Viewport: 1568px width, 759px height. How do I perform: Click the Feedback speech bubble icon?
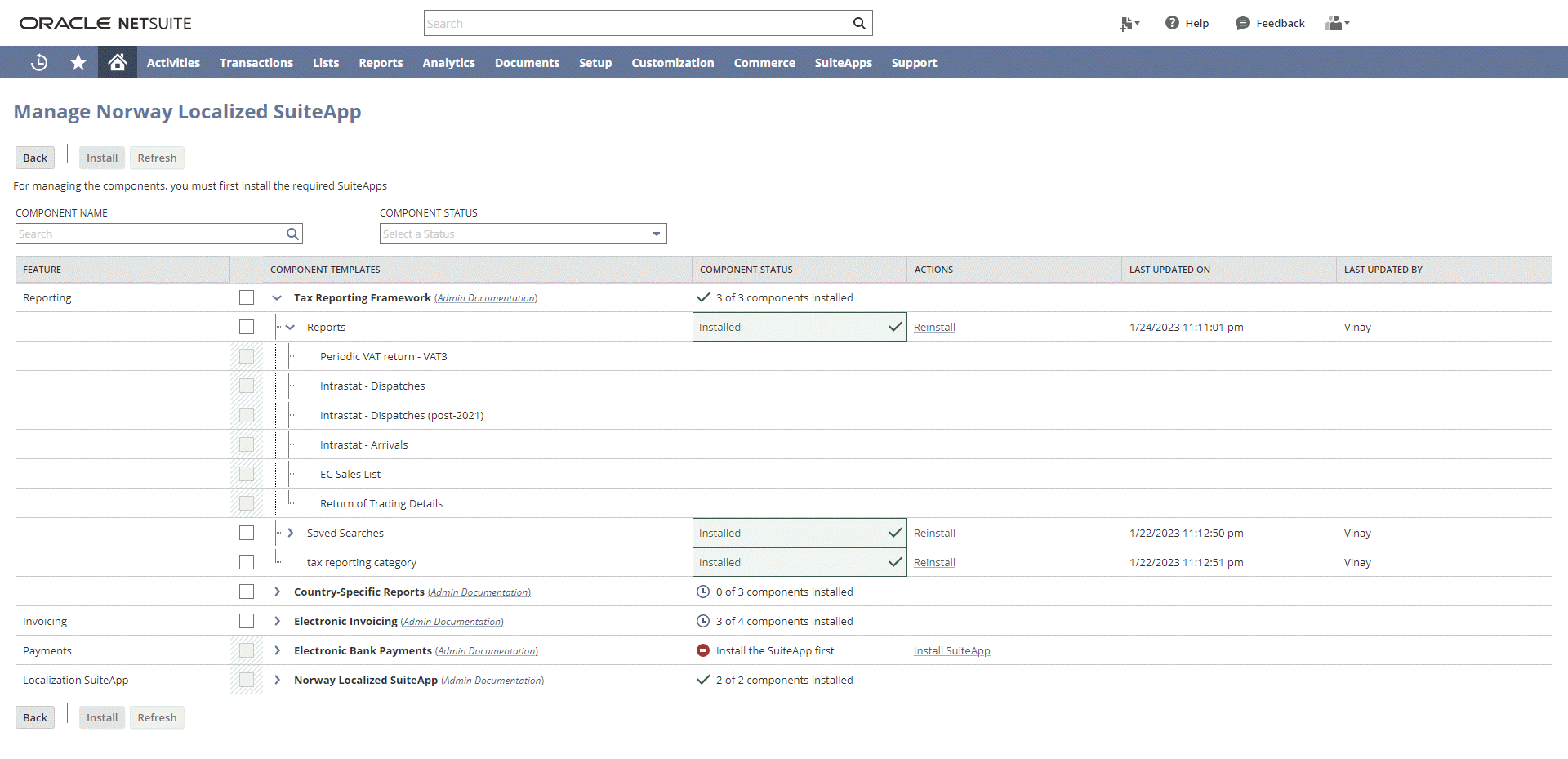1242,23
